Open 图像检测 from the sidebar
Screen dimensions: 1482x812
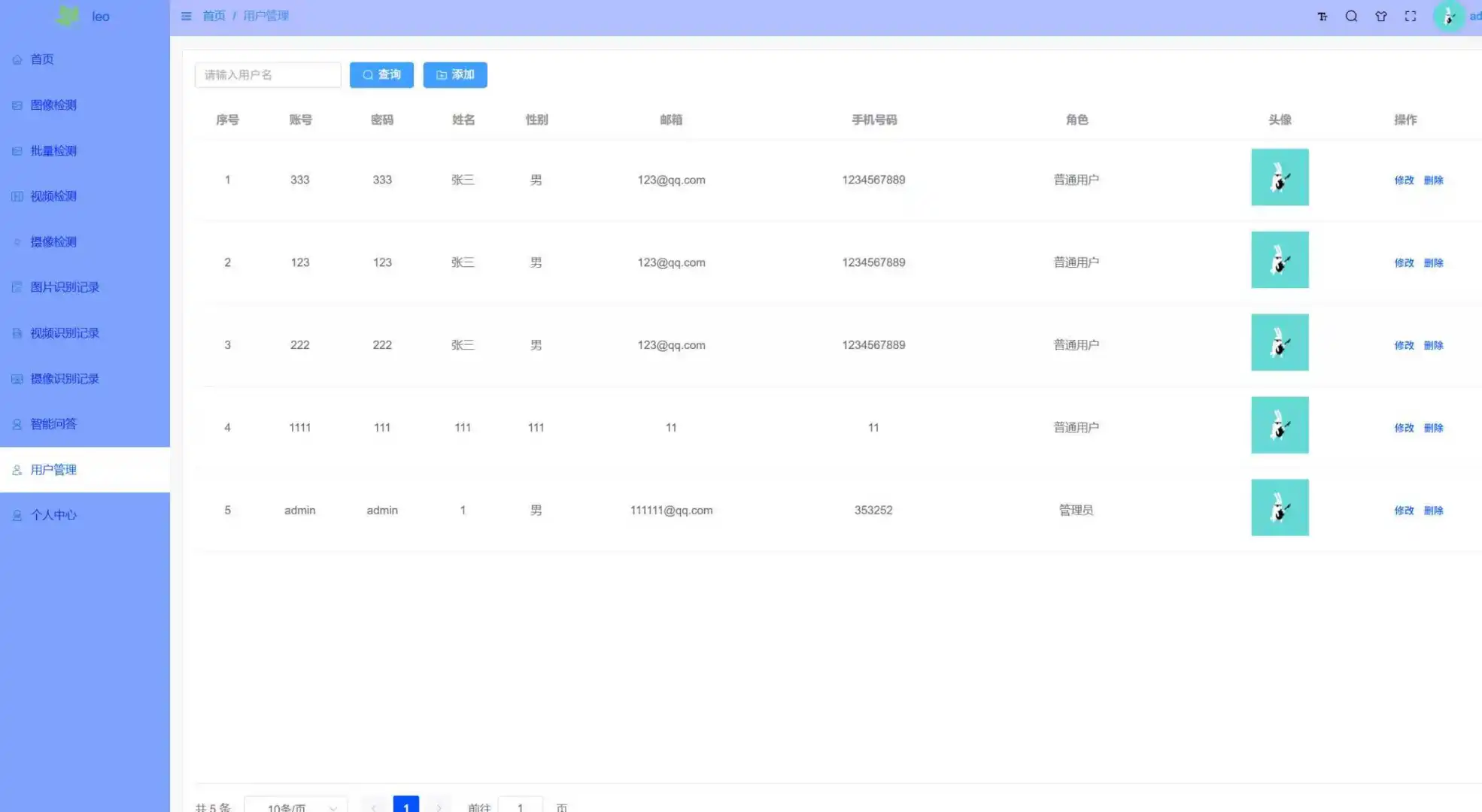53,105
